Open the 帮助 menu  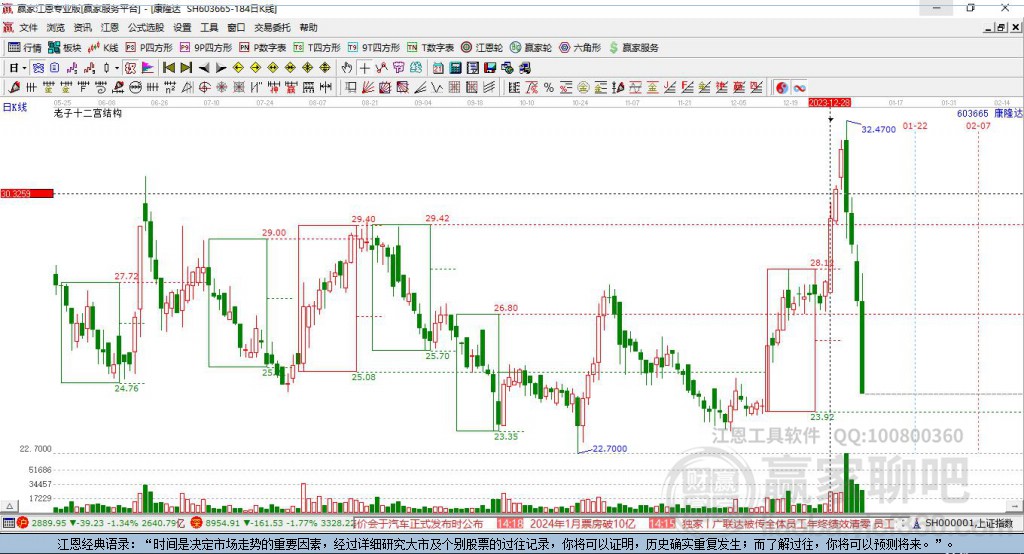[x=308, y=27]
